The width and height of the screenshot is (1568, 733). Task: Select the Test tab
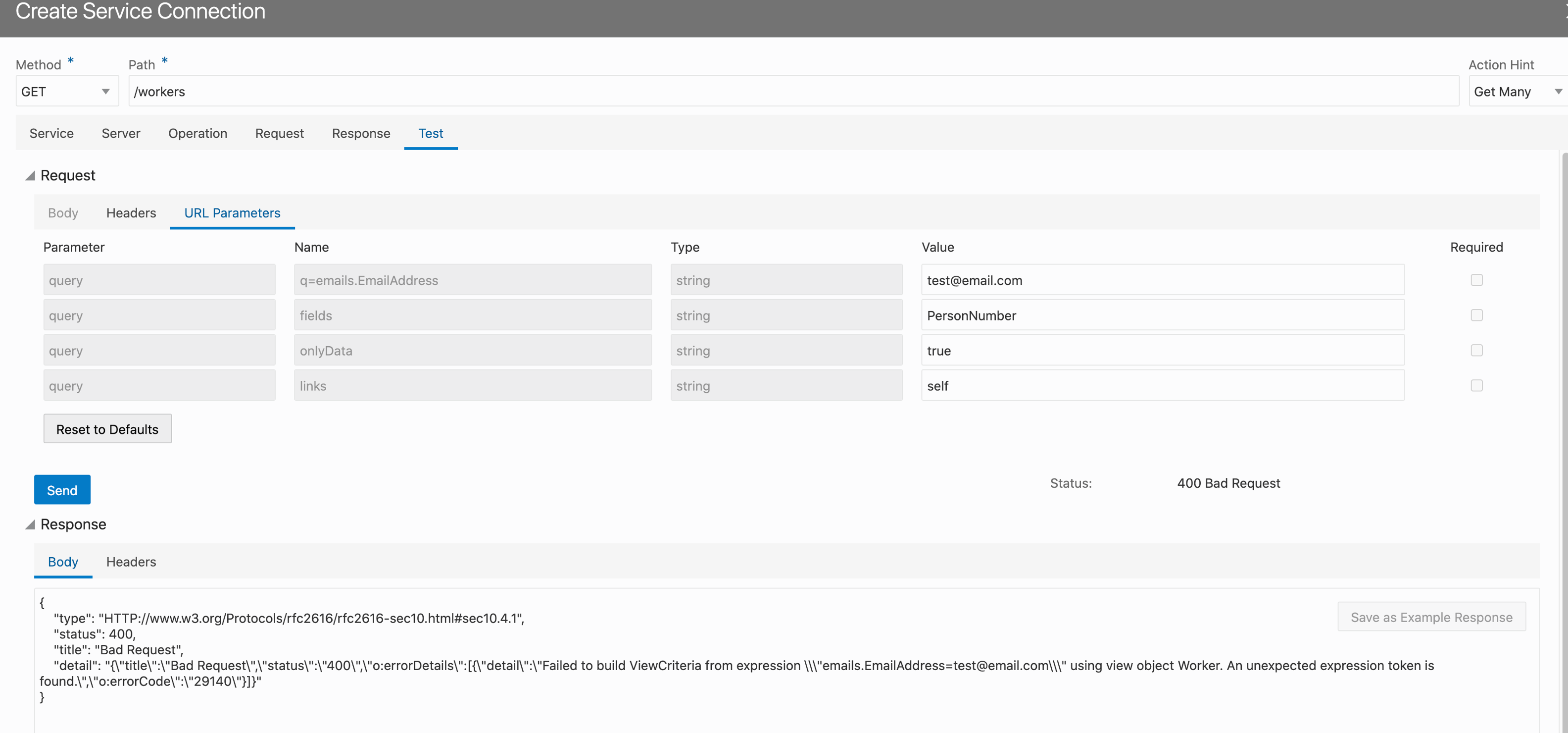(431, 133)
